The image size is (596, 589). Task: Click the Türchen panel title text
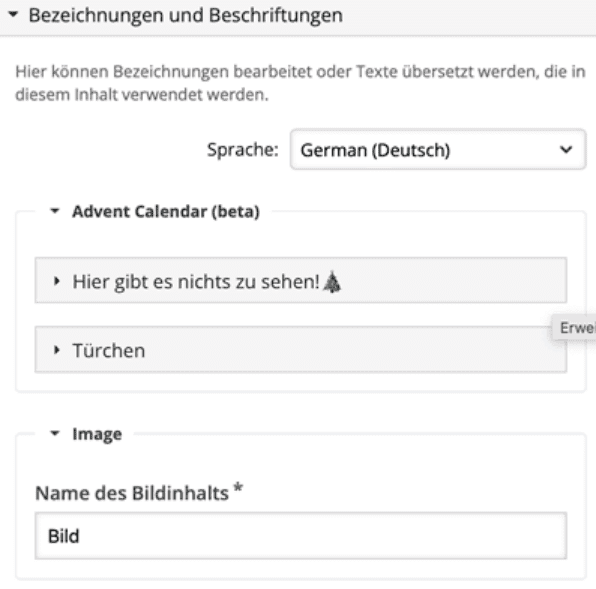tap(109, 350)
